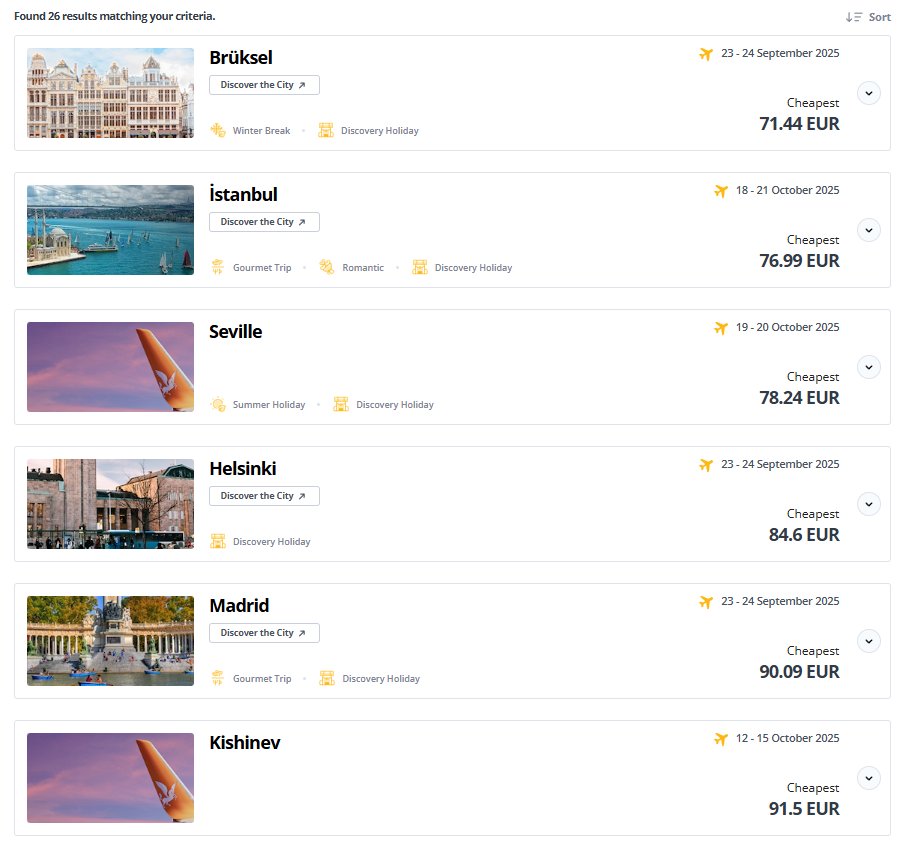Image resolution: width=908 pixels, height=854 pixels.
Task: Click the Summer Holiday icon under Seville
Action: (x=218, y=404)
